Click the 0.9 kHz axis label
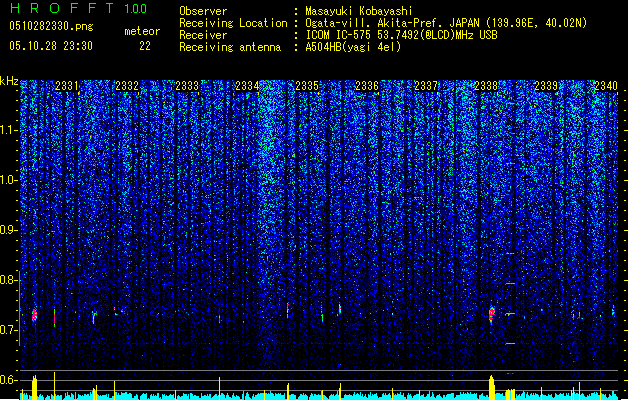629x400 pixels. coord(9,230)
